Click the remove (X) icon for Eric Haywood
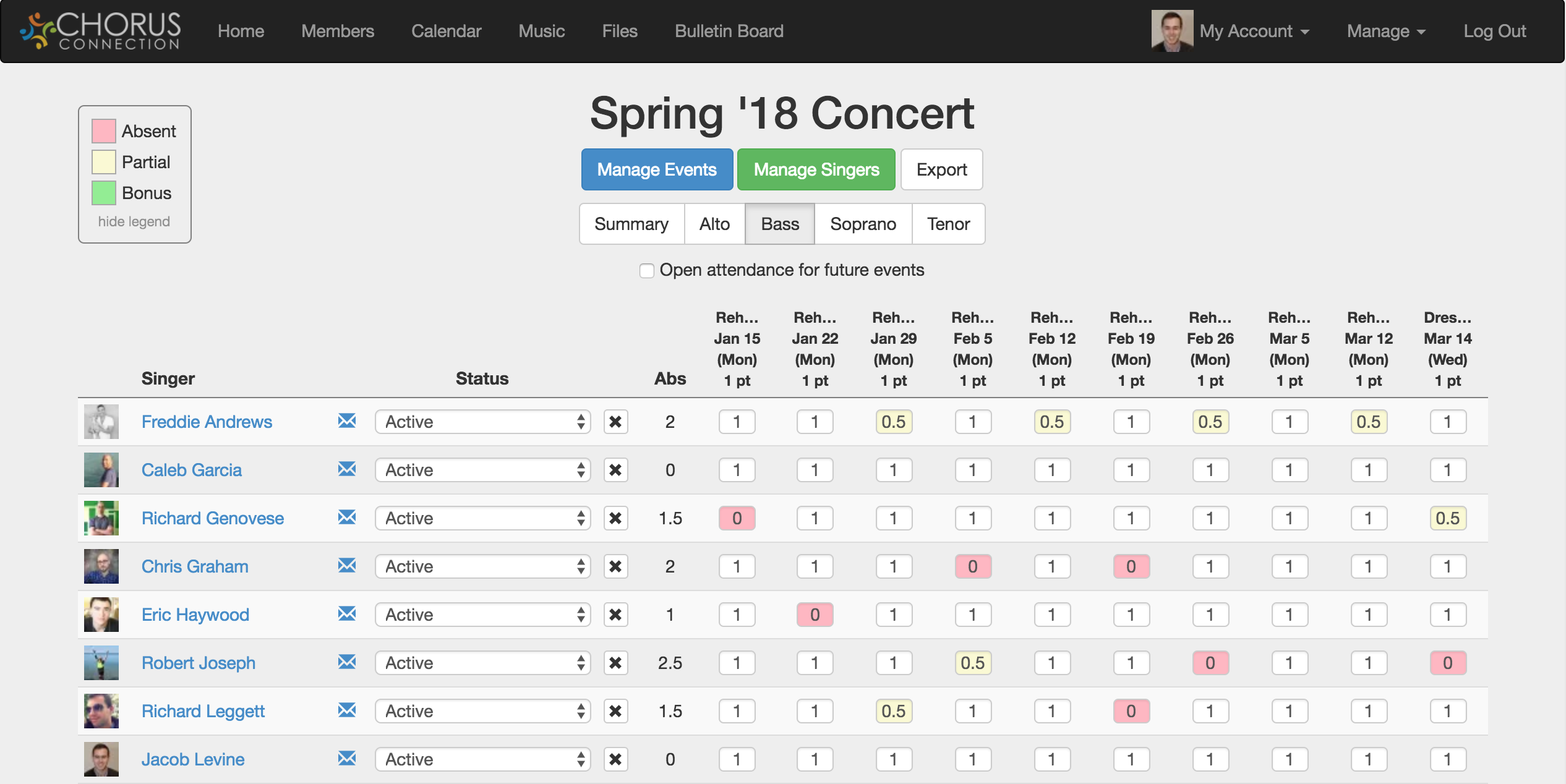Image resolution: width=1566 pixels, height=784 pixels. click(615, 615)
